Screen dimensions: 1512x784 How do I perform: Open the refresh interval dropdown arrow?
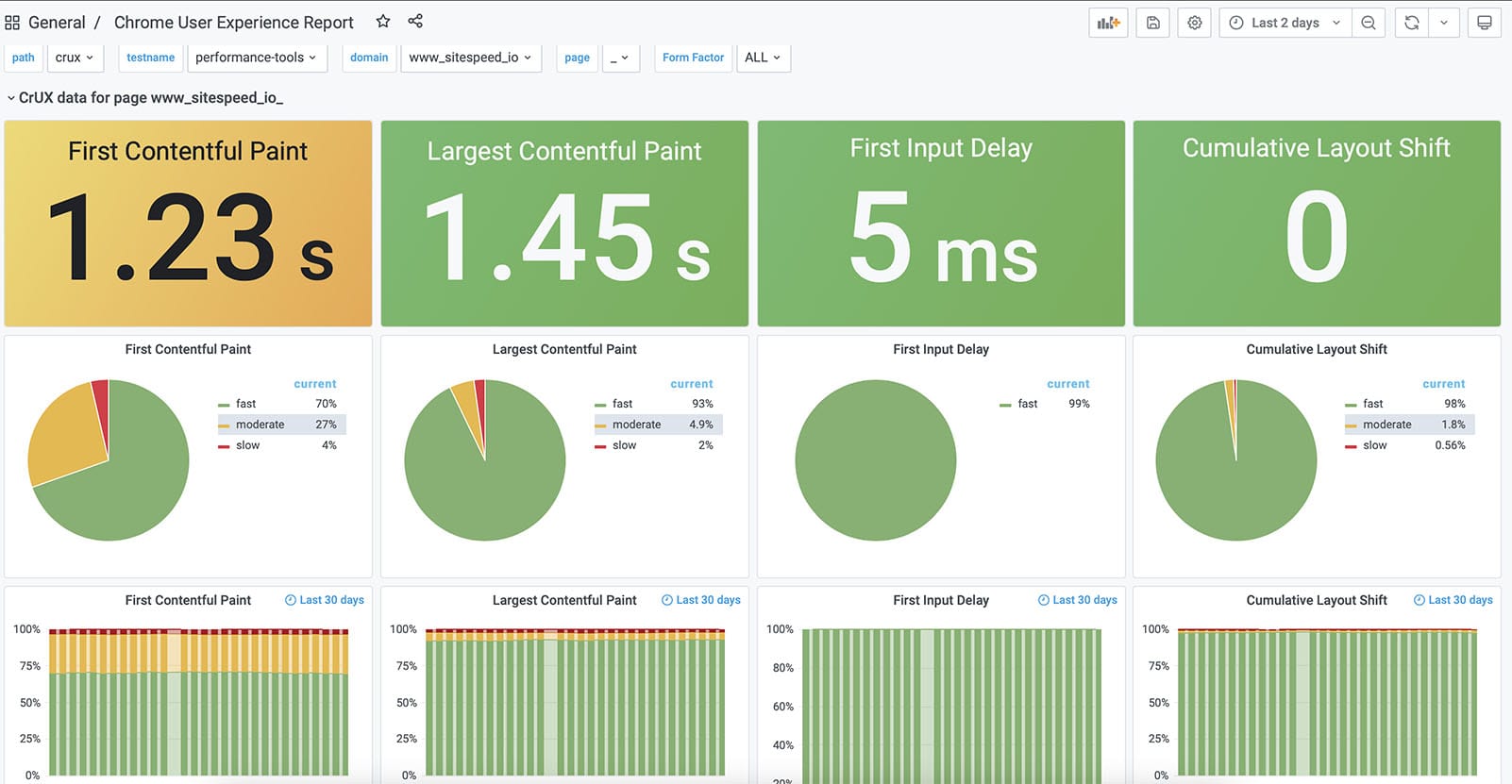point(1444,23)
